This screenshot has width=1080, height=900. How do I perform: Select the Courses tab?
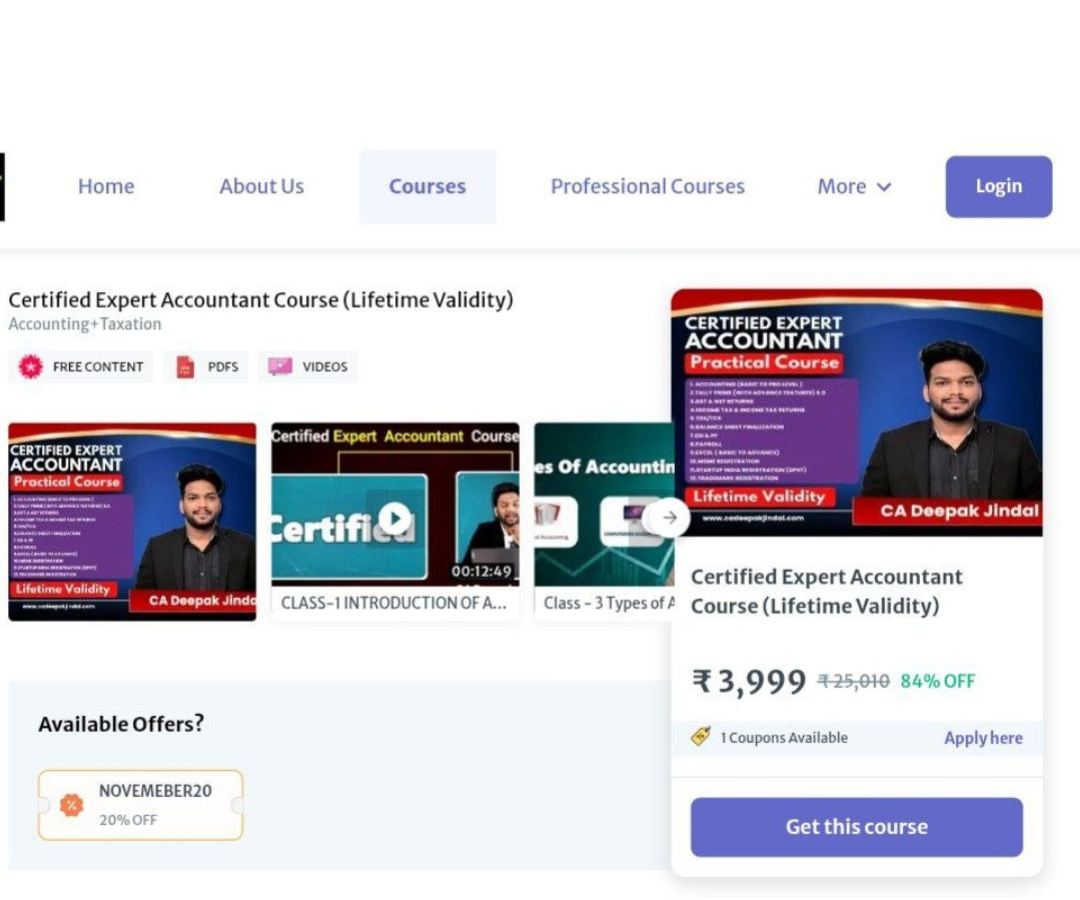[x=427, y=187]
